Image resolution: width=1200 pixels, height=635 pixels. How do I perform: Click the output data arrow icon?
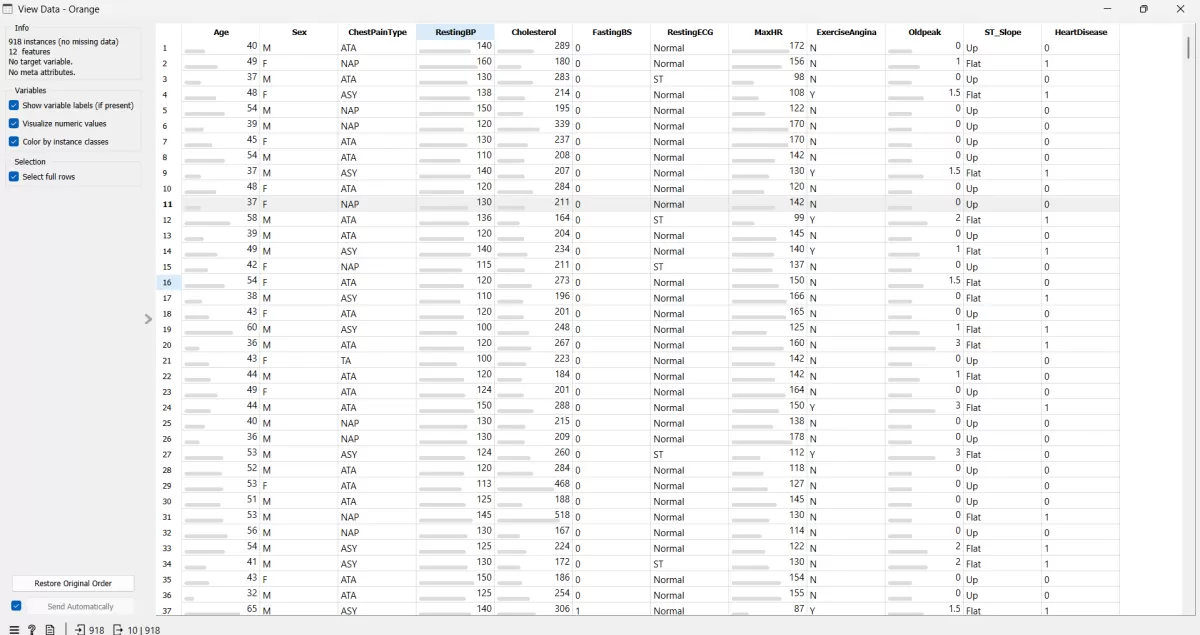[118, 630]
